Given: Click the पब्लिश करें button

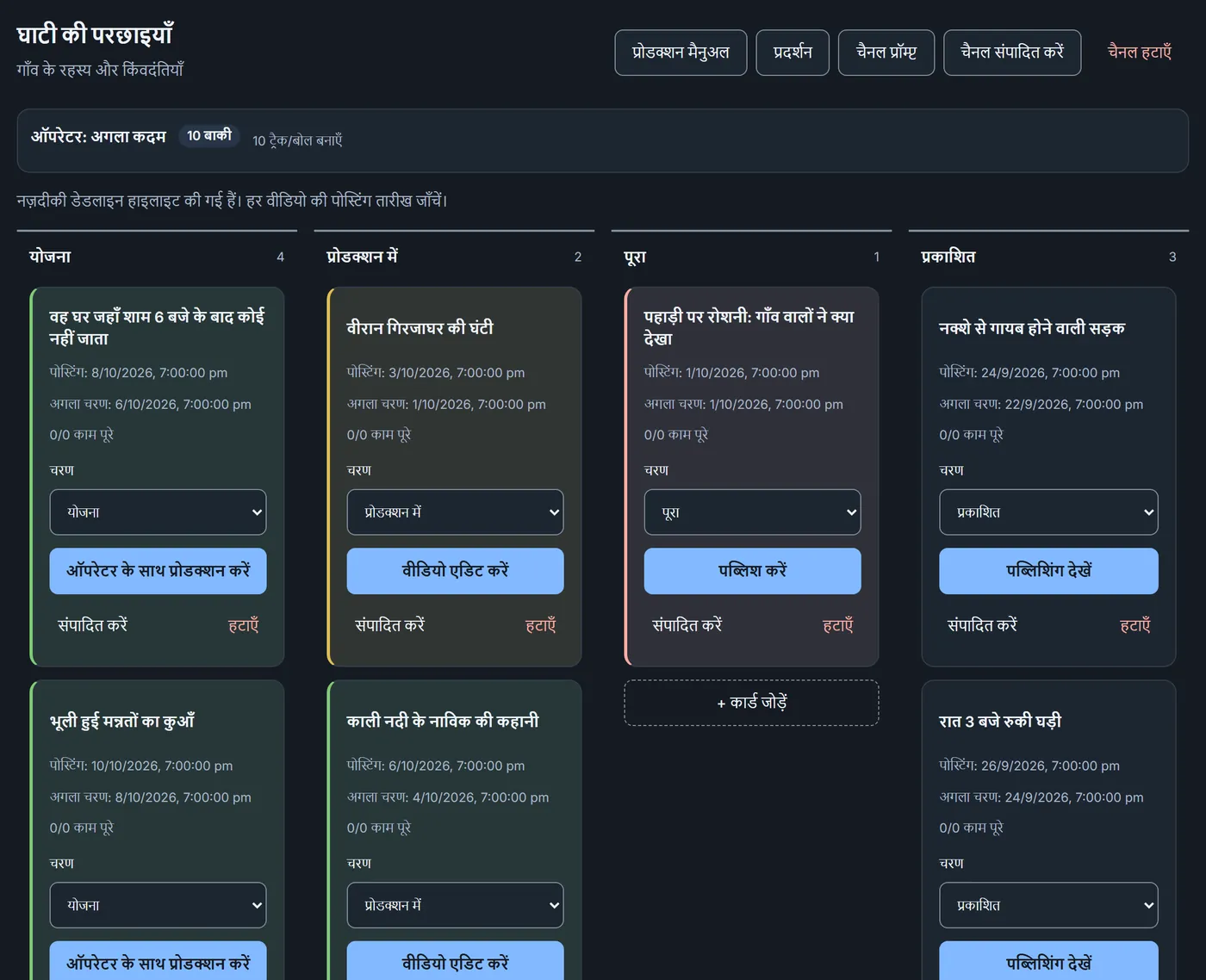Looking at the screenshot, I should pyautogui.click(x=752, y=571).
